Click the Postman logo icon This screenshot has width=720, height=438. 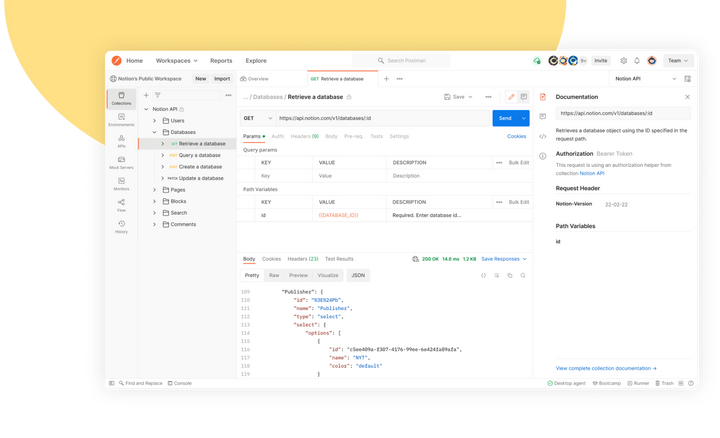117,61
